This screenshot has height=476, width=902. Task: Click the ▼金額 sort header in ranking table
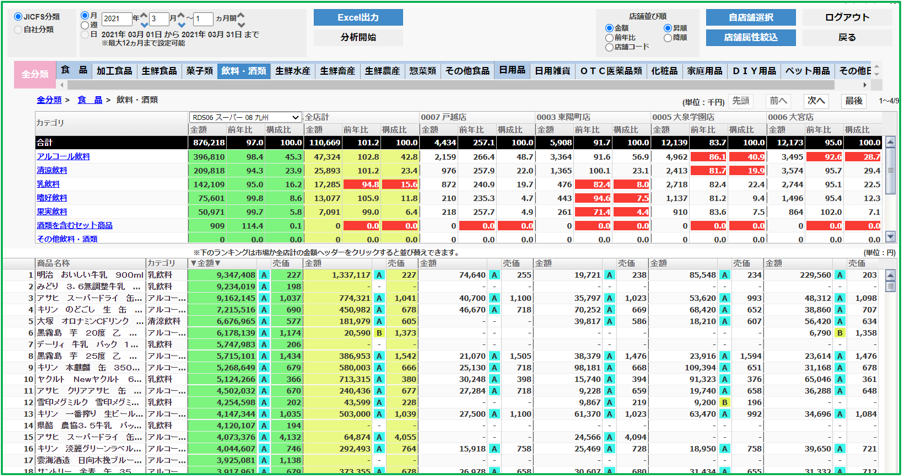pos(205,263)
